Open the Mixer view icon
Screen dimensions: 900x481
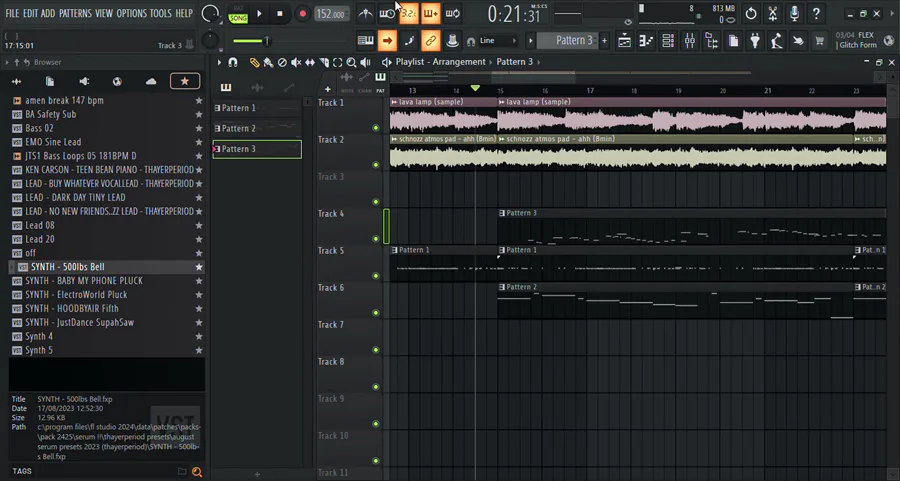690,41
